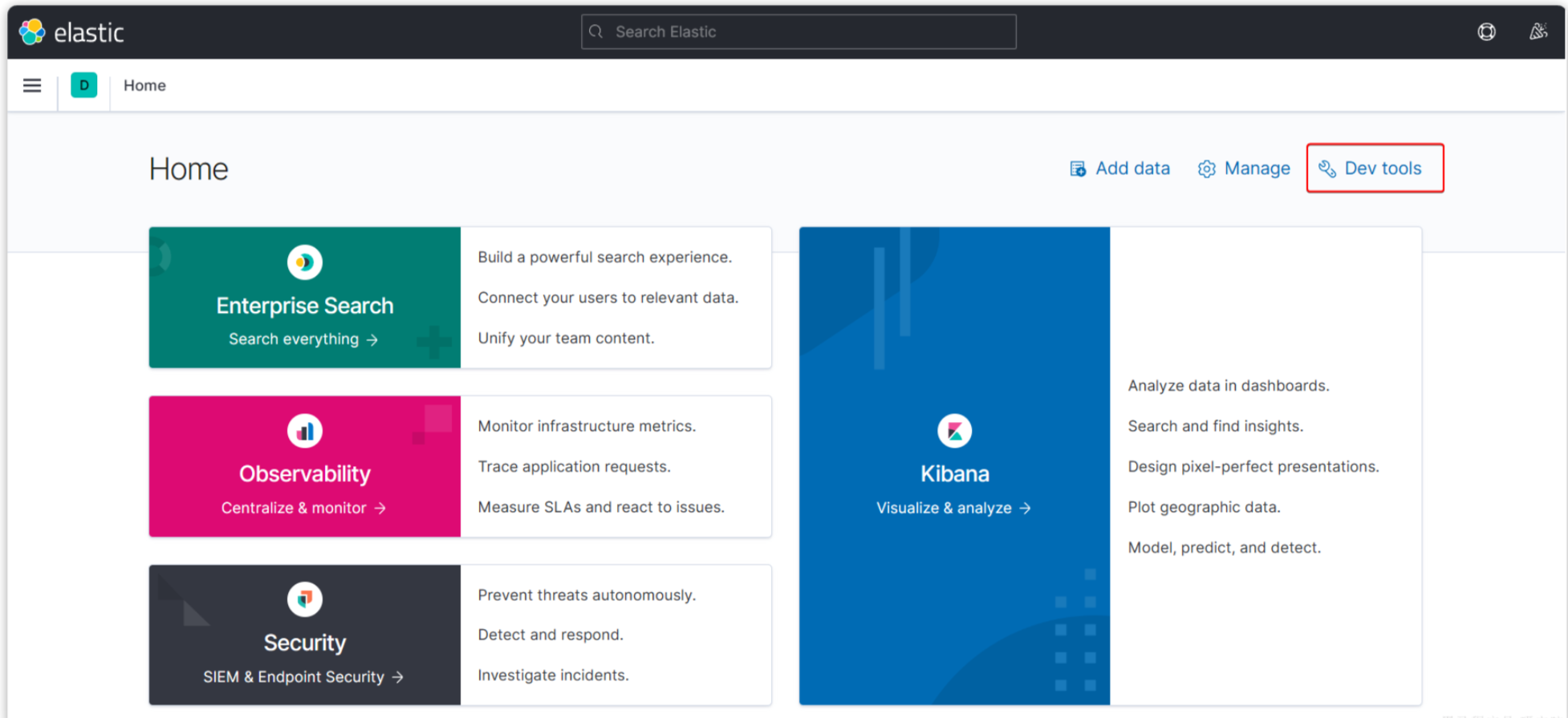
Task: Click 'Investigate incidents.' text
Action: (553, 675)
